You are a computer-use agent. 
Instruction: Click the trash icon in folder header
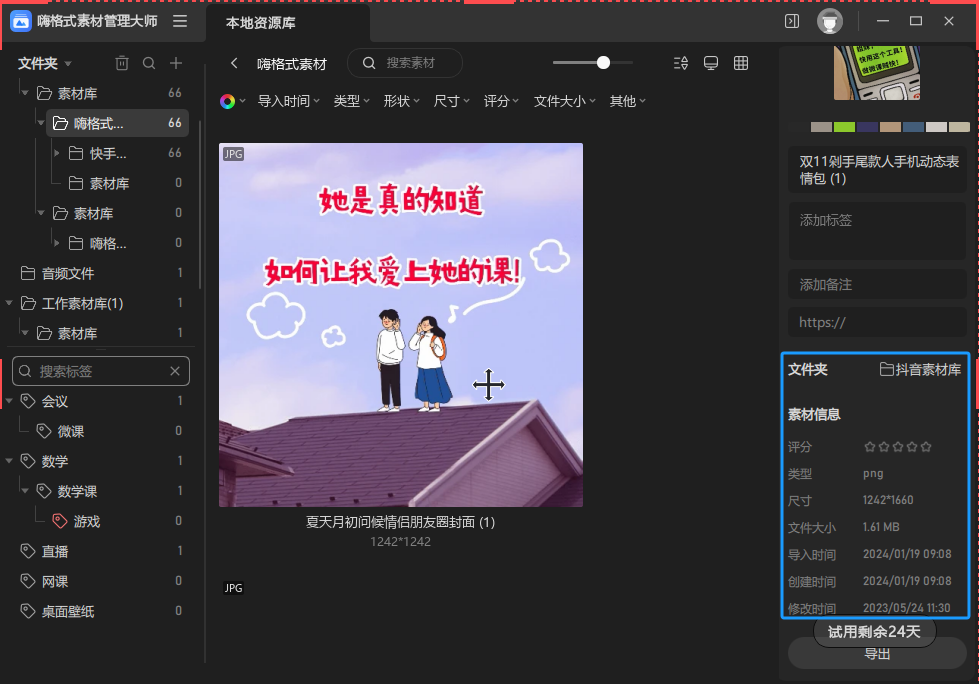tap(122, 63)
